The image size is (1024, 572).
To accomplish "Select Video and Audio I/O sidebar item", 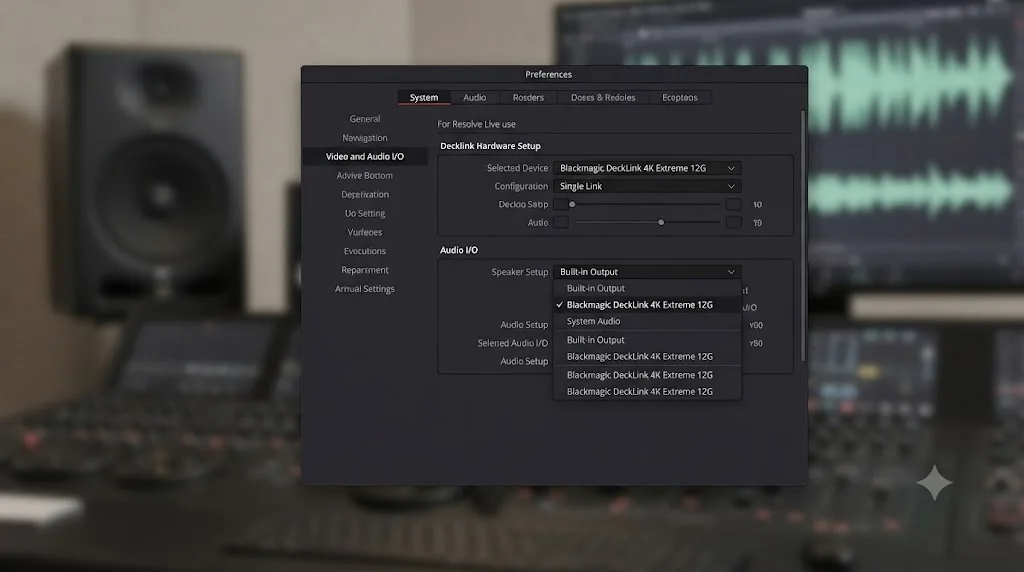I will [364, 157].
